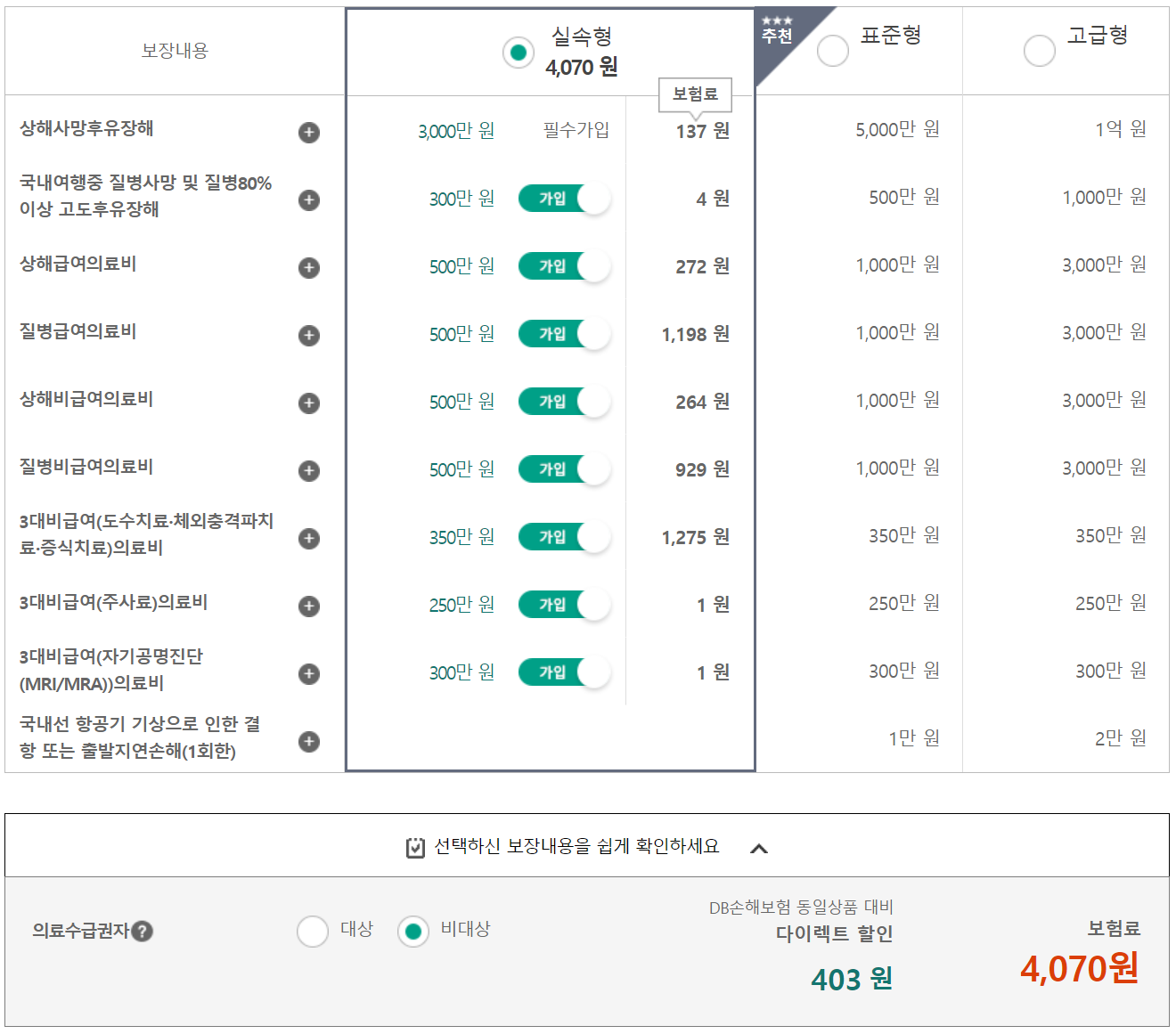Switch to the 고급형 plan column

[x=1039, y=51]
